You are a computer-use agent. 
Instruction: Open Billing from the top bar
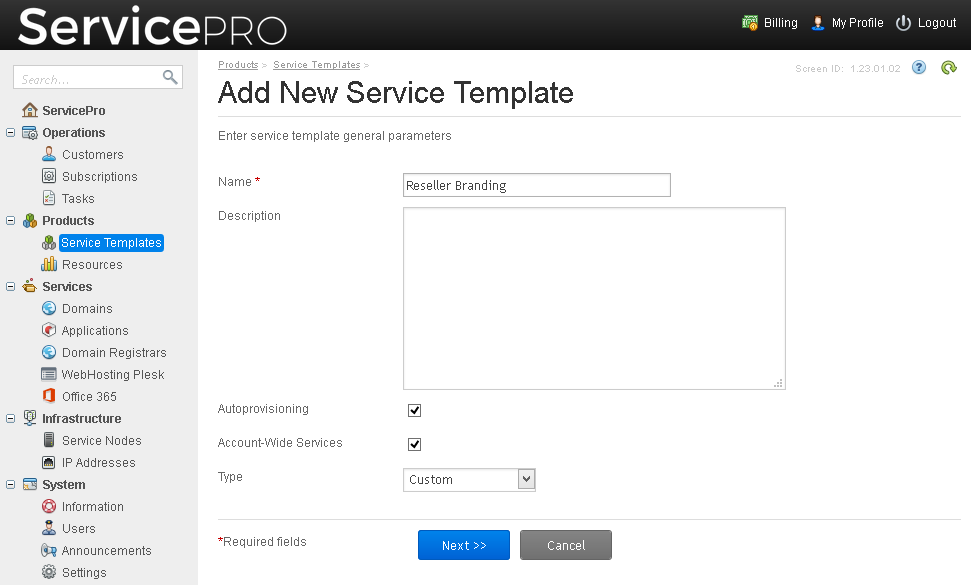click(770, 23)
